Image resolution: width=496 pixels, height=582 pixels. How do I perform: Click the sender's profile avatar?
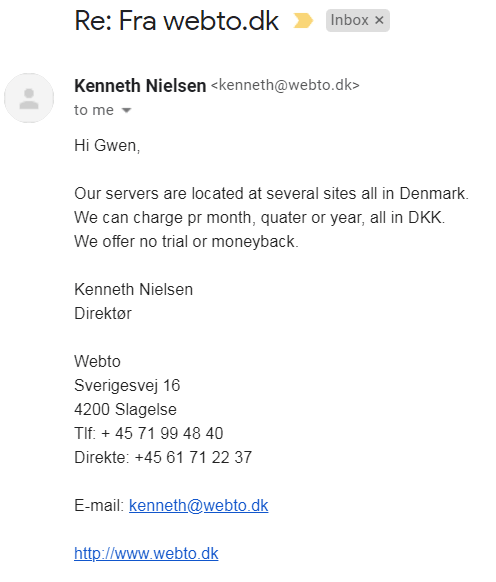tap(29, 98)
